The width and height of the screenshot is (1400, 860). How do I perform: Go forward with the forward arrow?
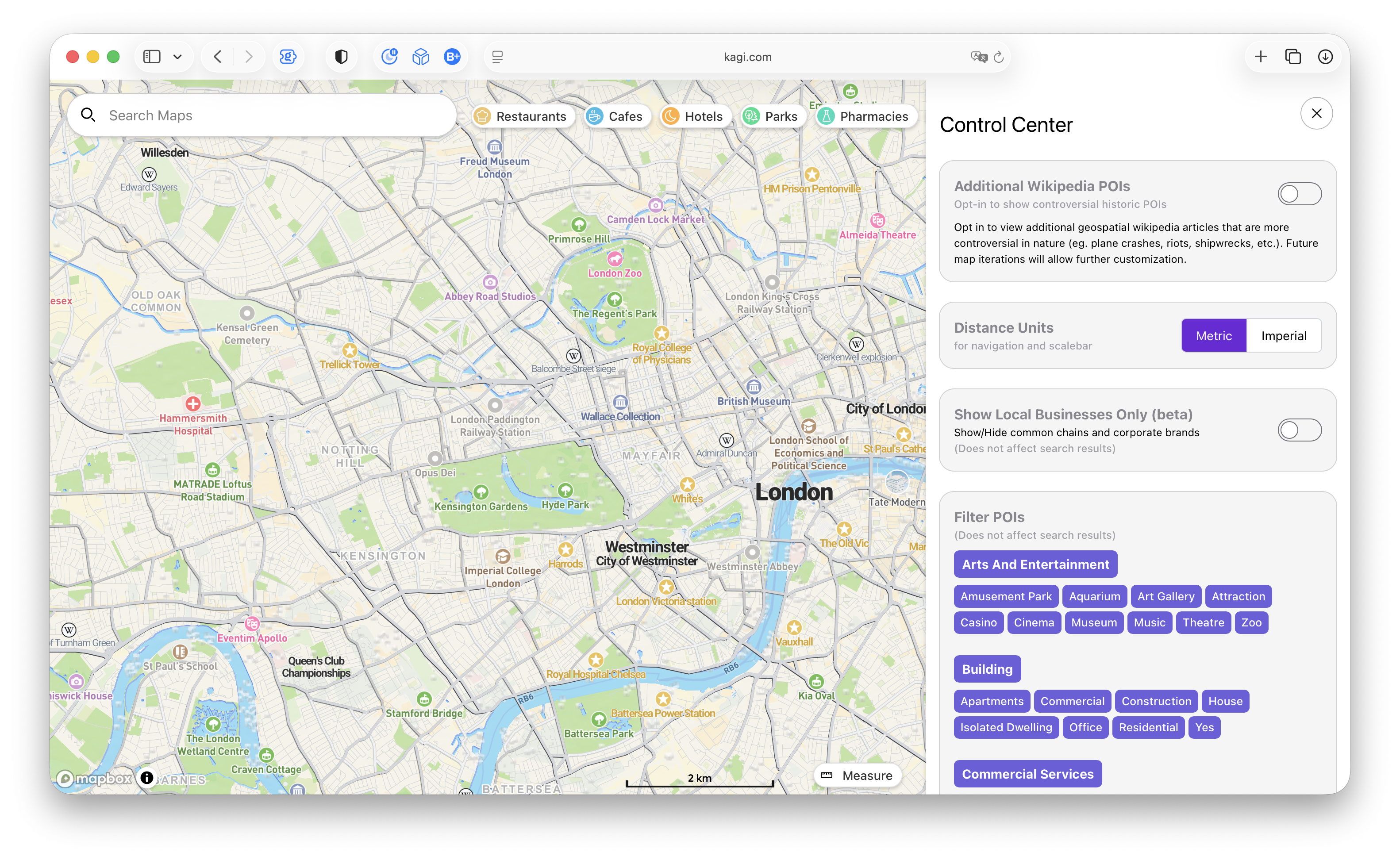249,56
